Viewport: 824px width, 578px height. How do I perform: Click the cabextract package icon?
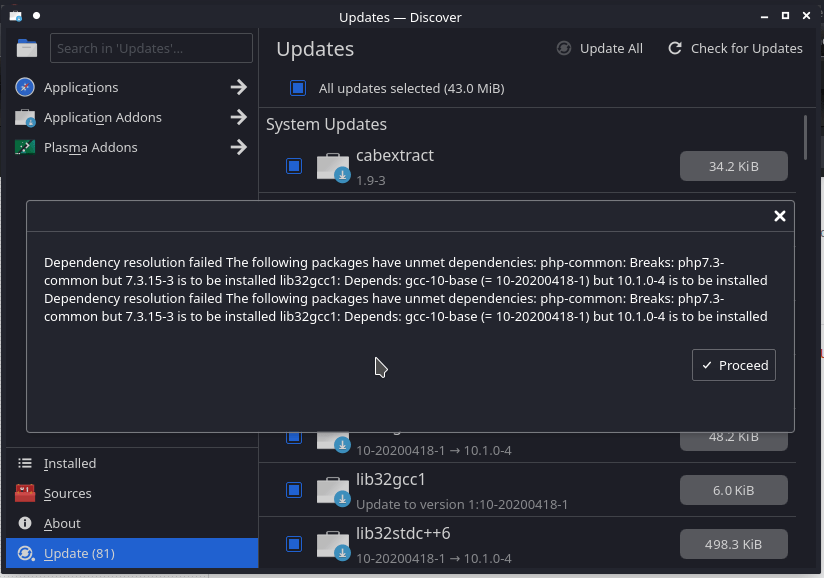[x=333, y=167]
